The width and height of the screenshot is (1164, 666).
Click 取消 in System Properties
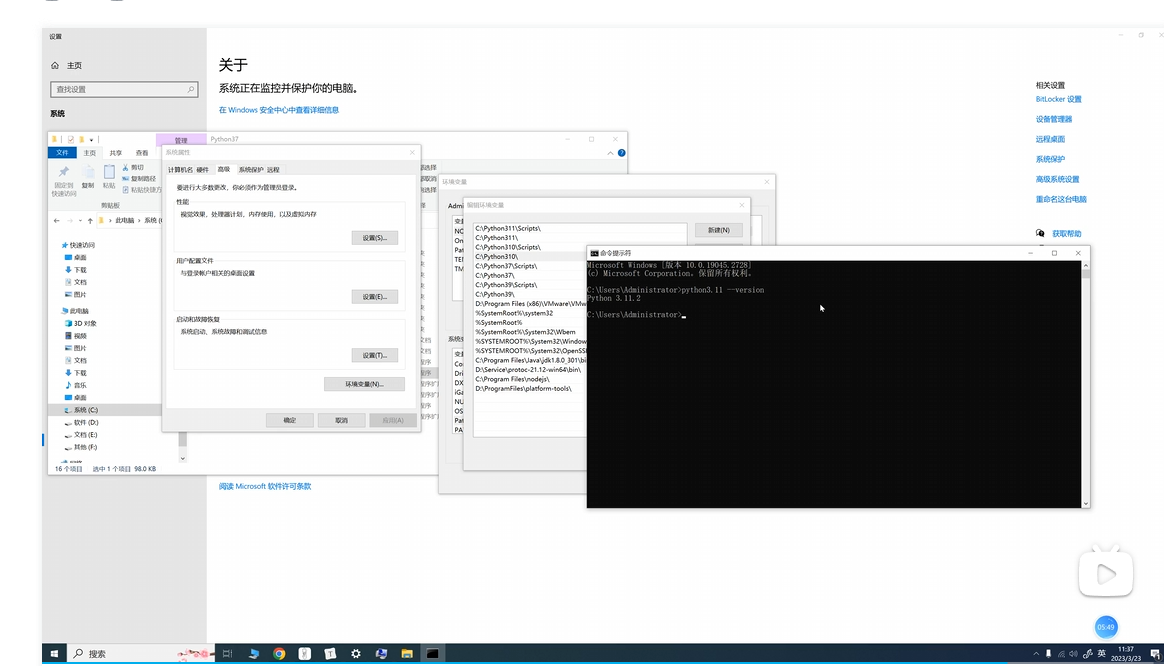click(x=341, y=420)
